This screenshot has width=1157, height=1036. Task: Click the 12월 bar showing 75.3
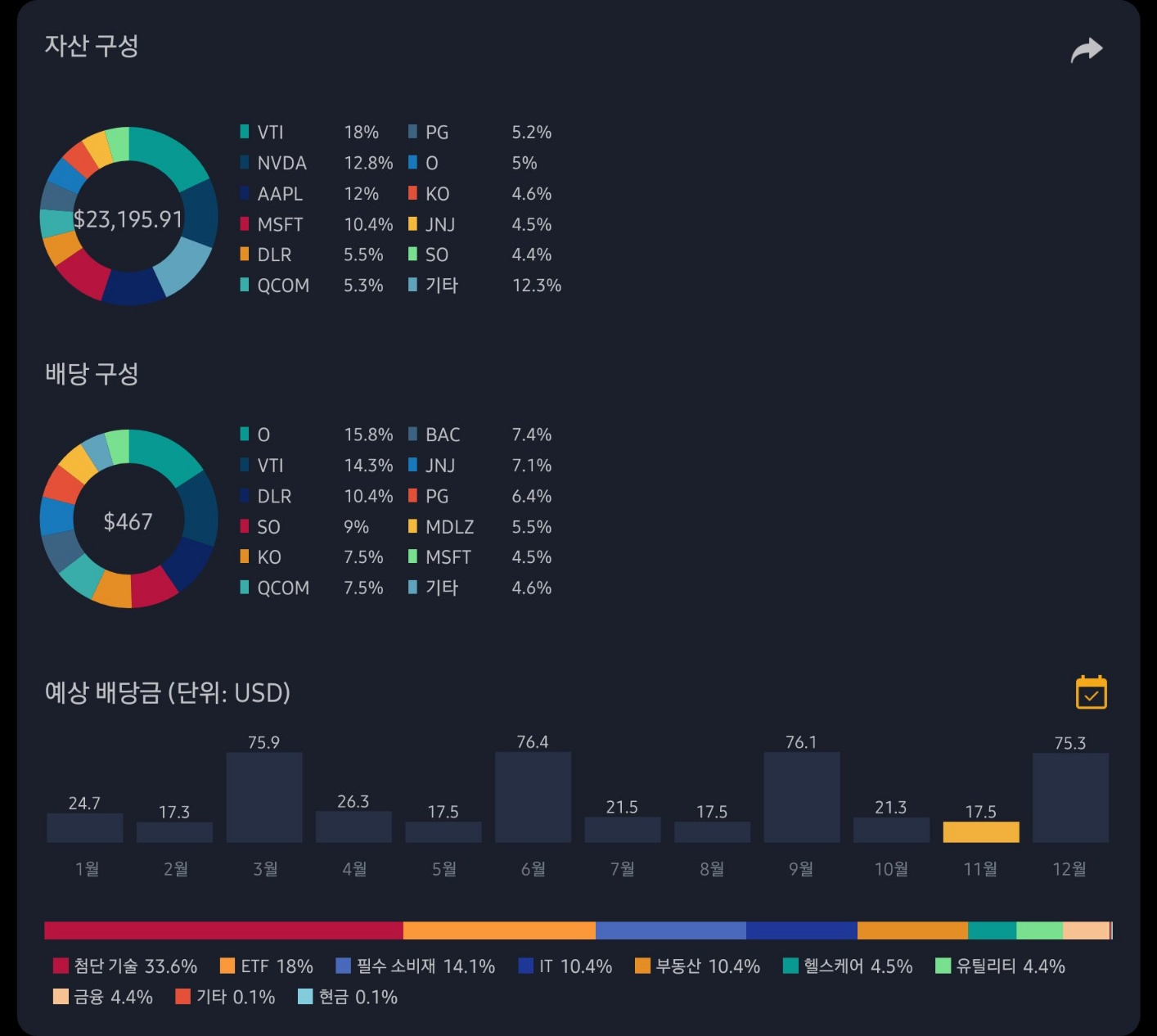[x=1070, y=798]
